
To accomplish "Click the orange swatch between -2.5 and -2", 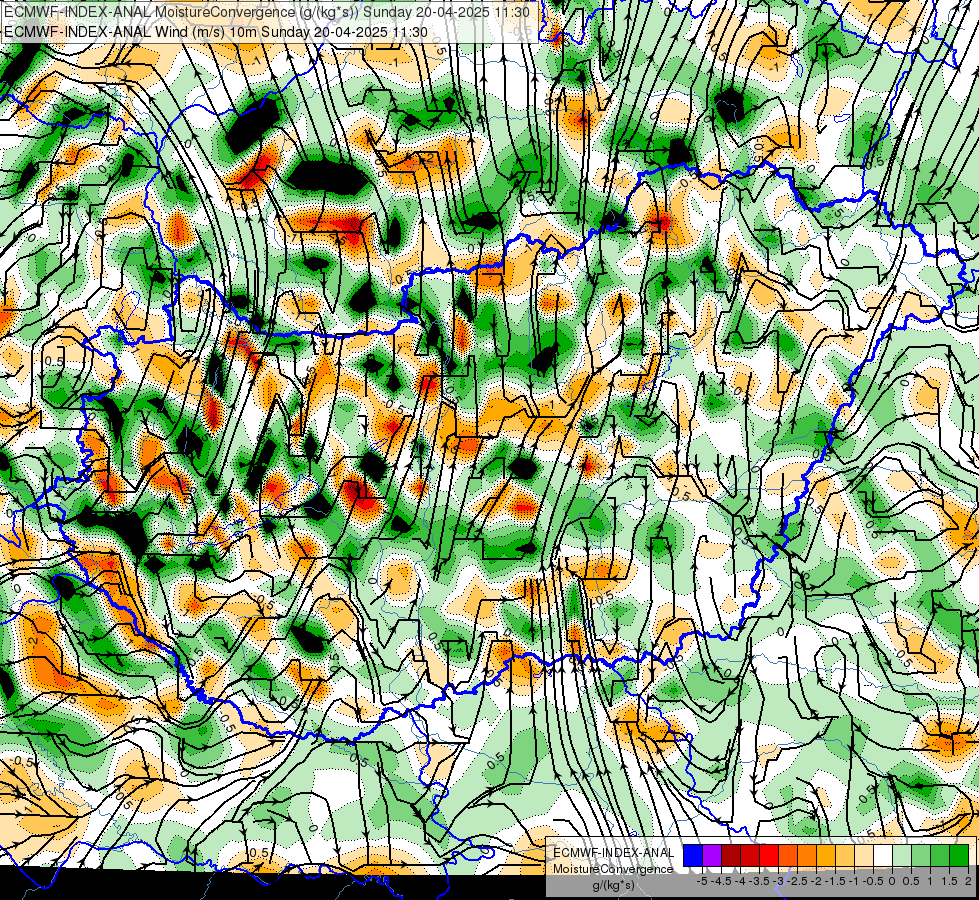I will (807, 855).
